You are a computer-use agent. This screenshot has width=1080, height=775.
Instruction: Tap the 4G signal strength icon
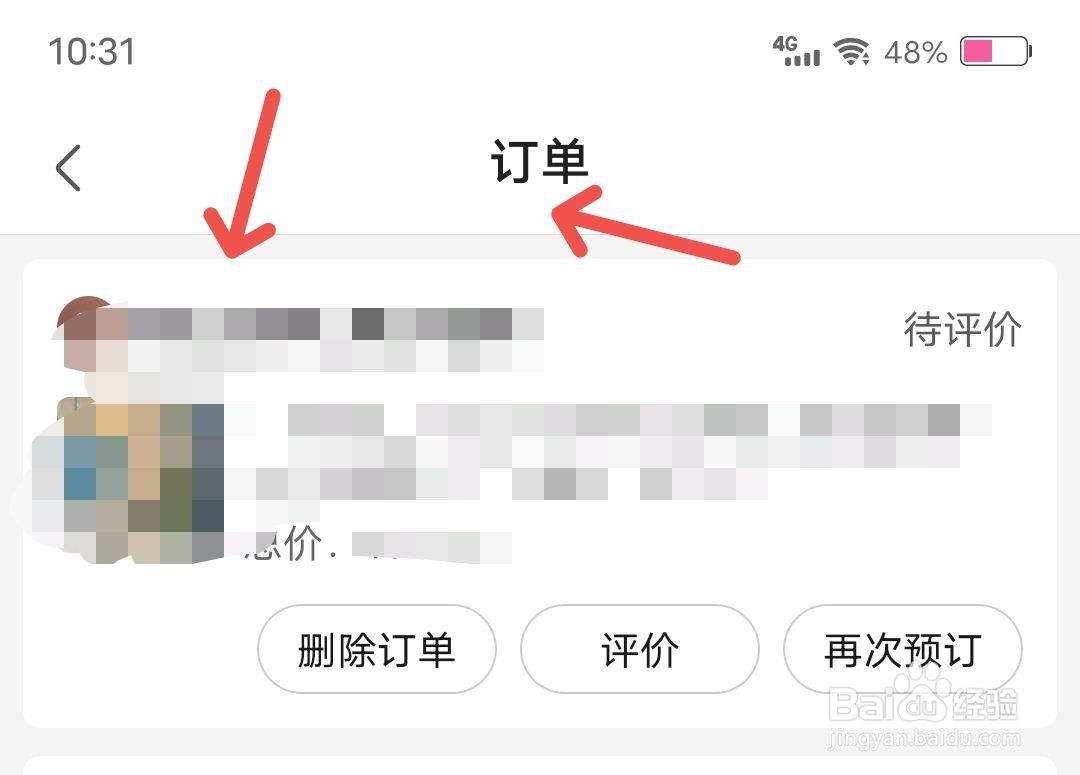tap(796, 51)
